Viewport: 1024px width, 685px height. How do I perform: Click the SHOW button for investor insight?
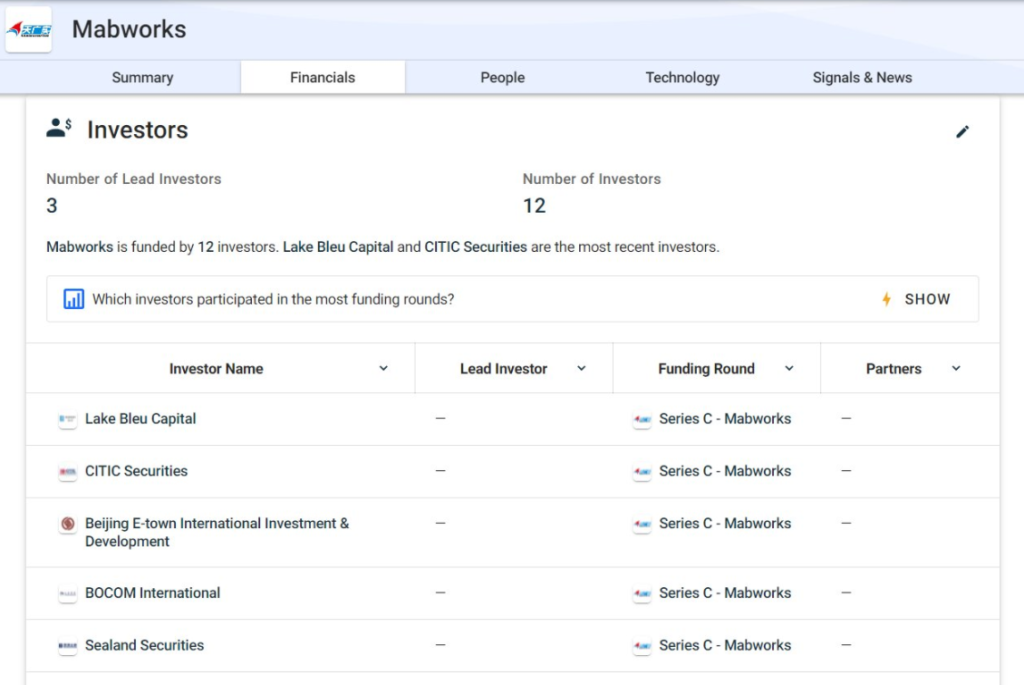[x=916, y=299]
